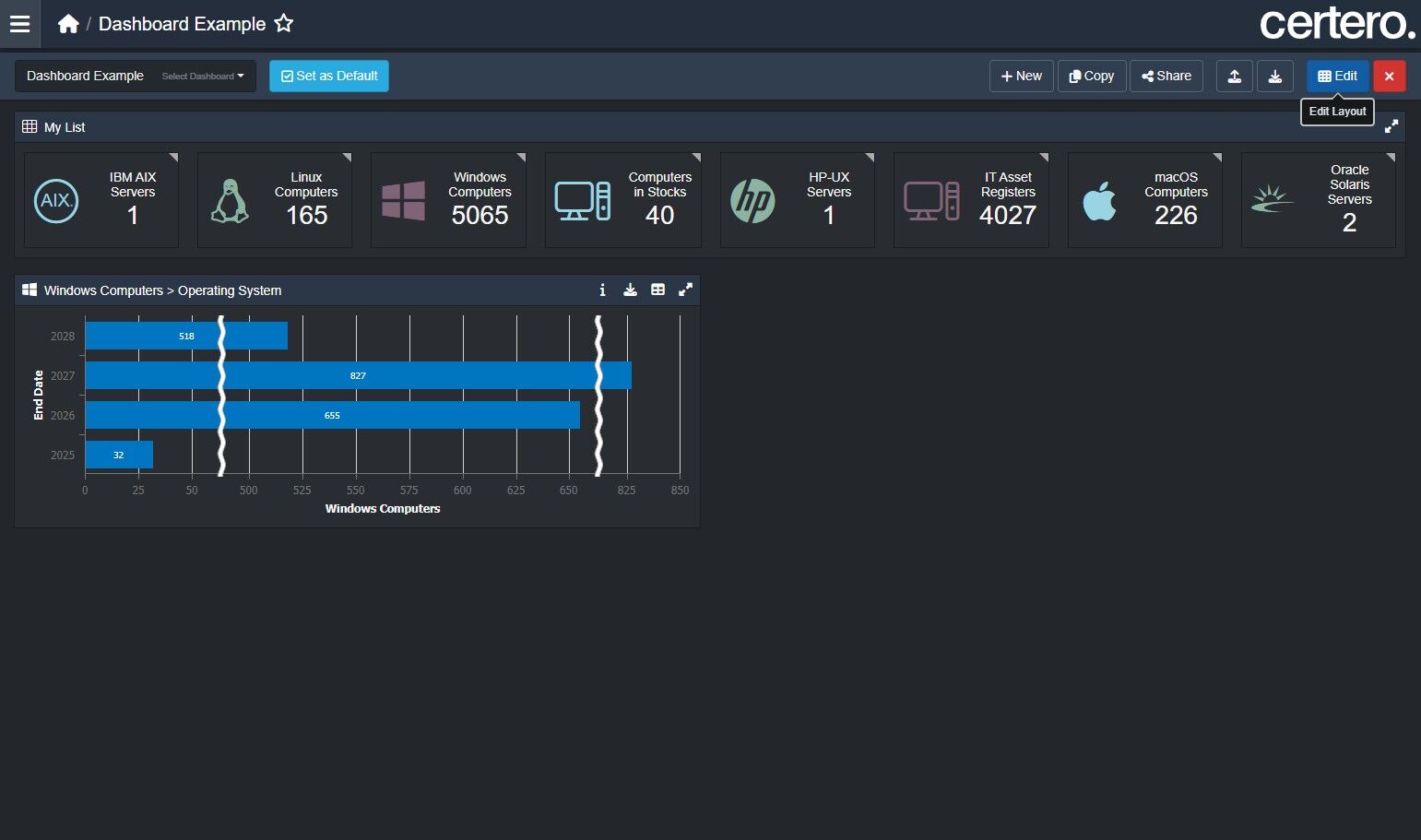Click the 2027 bar showing 827
This screenshot has width=1421, height=840.
point(358,375)
